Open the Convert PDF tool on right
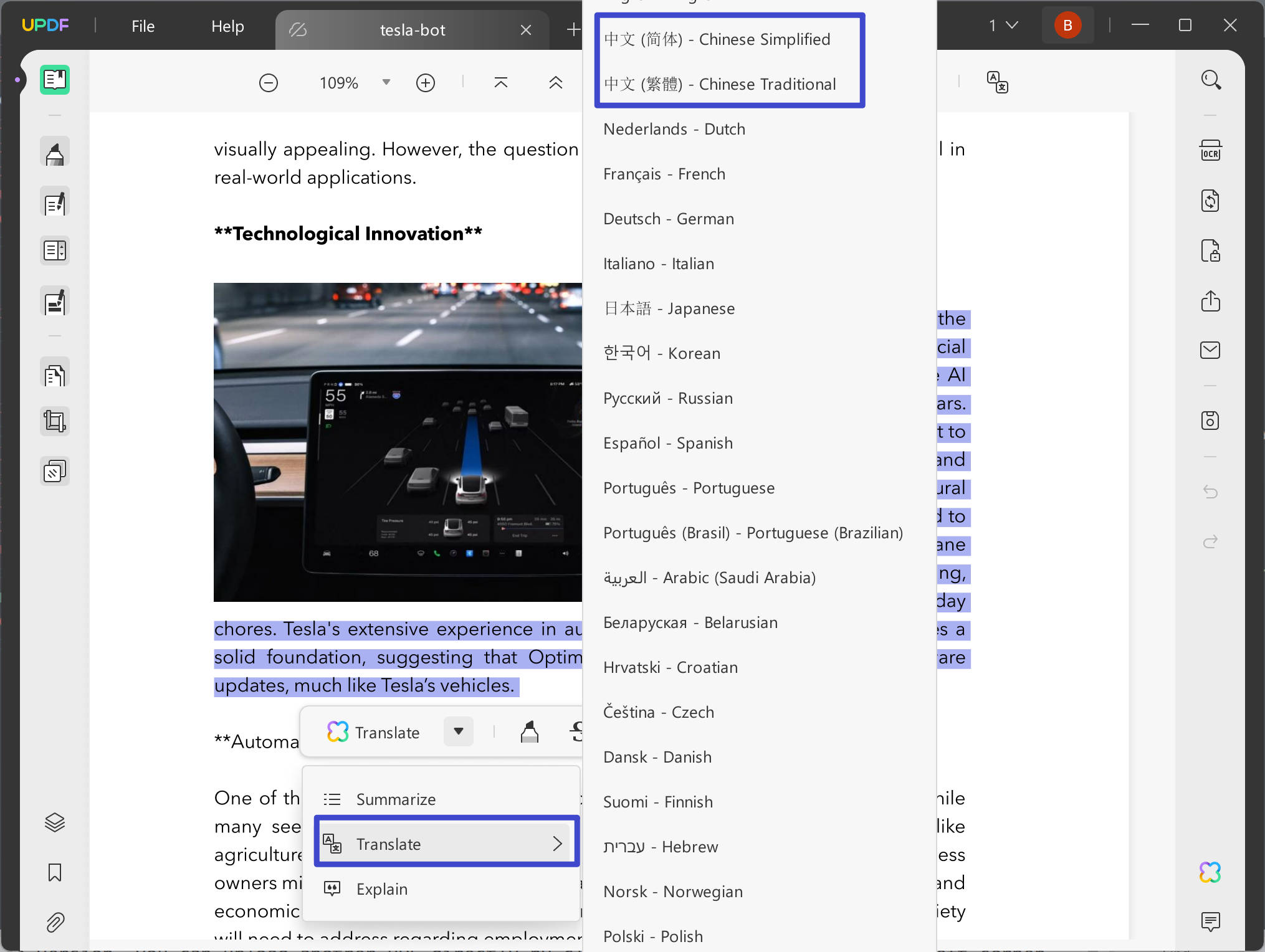This screenshot has height=952, width=1265. (x=1211, y=201)
